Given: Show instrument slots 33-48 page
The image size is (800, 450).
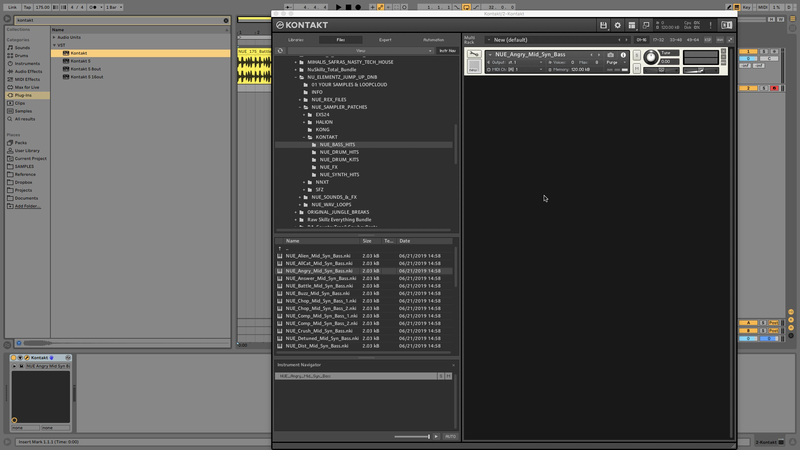Looking at the screenshot, I should (x=676, y=40).
